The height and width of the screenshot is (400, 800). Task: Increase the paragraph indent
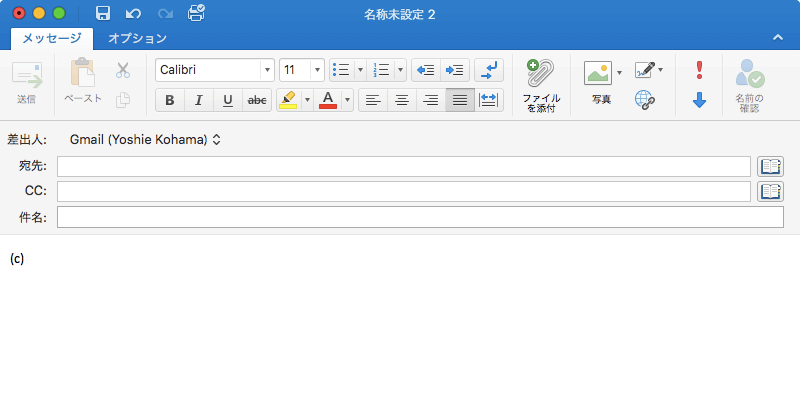pos(455,70)
